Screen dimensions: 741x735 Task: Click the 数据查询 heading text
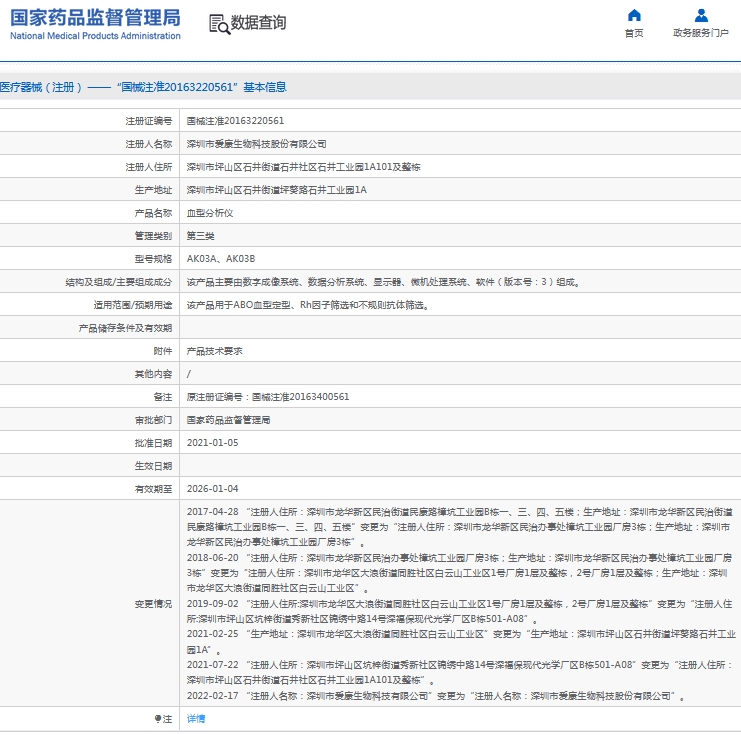click(258, 22)
